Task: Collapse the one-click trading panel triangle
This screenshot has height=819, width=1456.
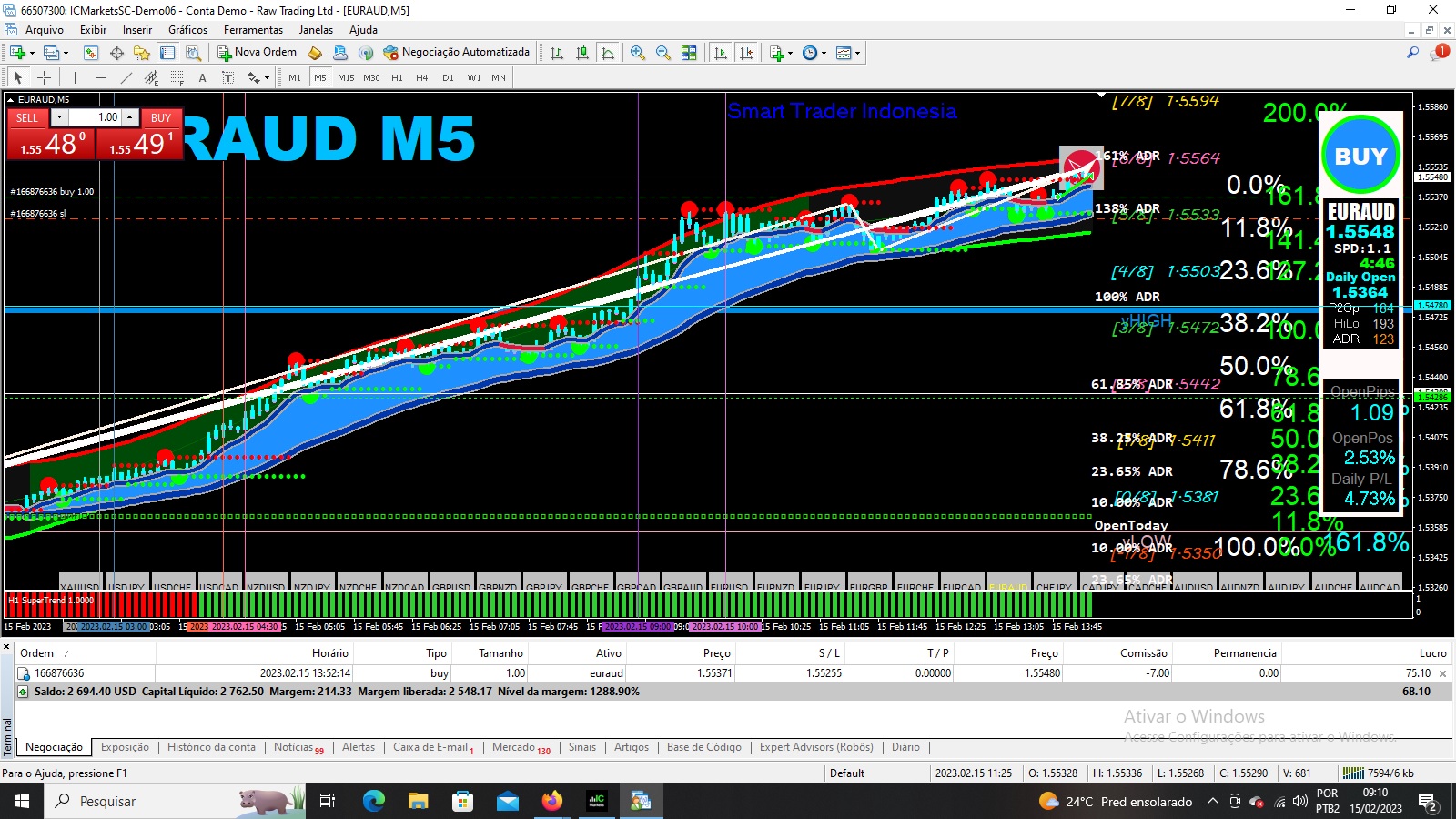Action: tap(11, 99)
